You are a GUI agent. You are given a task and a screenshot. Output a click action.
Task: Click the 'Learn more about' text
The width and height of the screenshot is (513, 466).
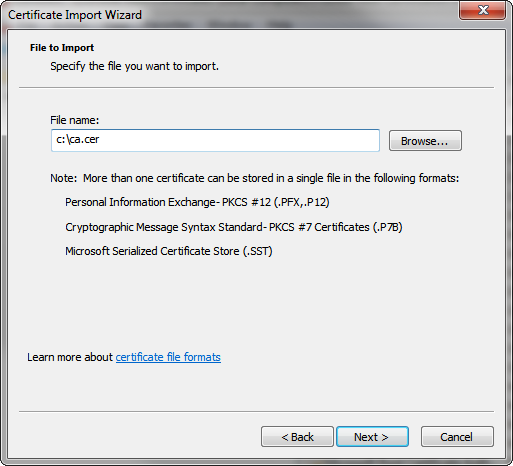(x=70, y=357)
